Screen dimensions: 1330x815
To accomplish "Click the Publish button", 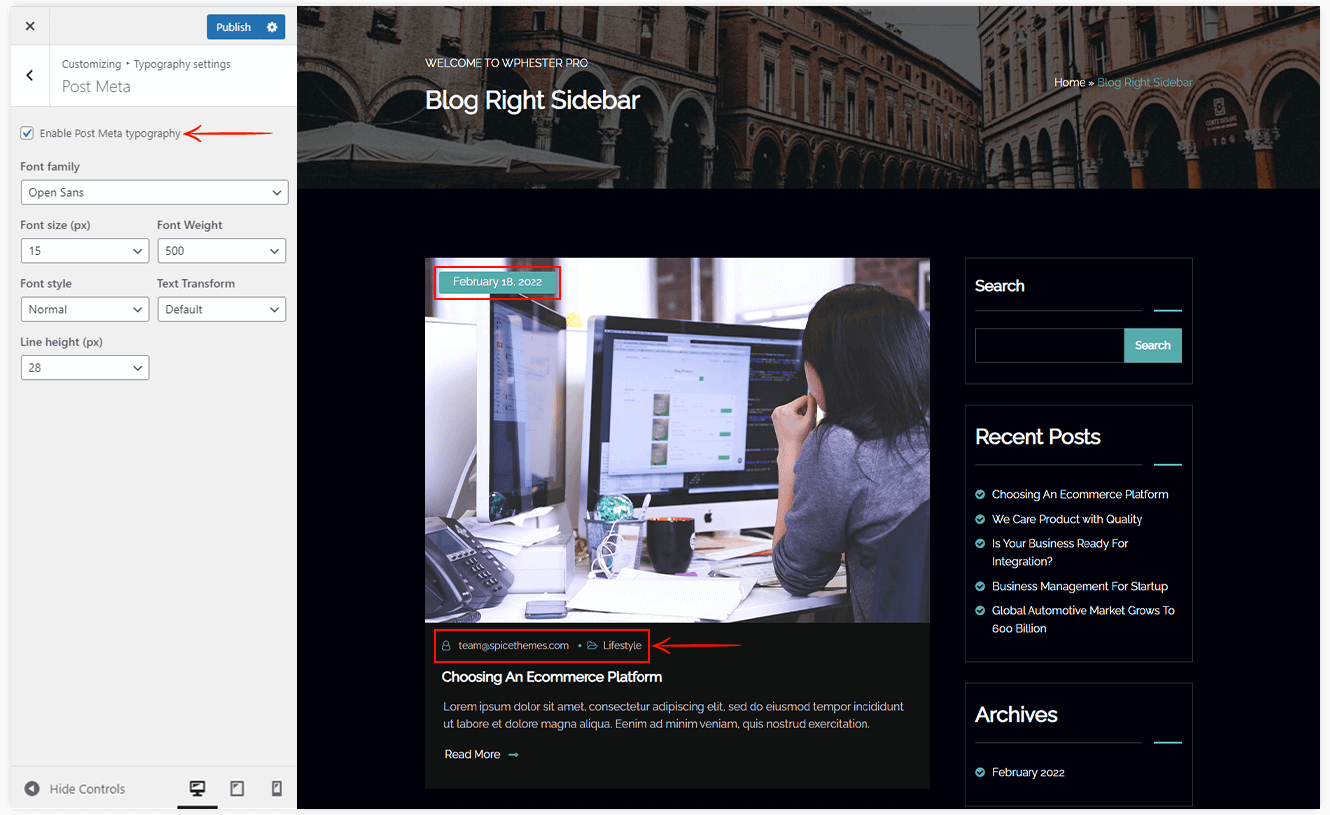I will pyautogui.click(x=233, y=27).
